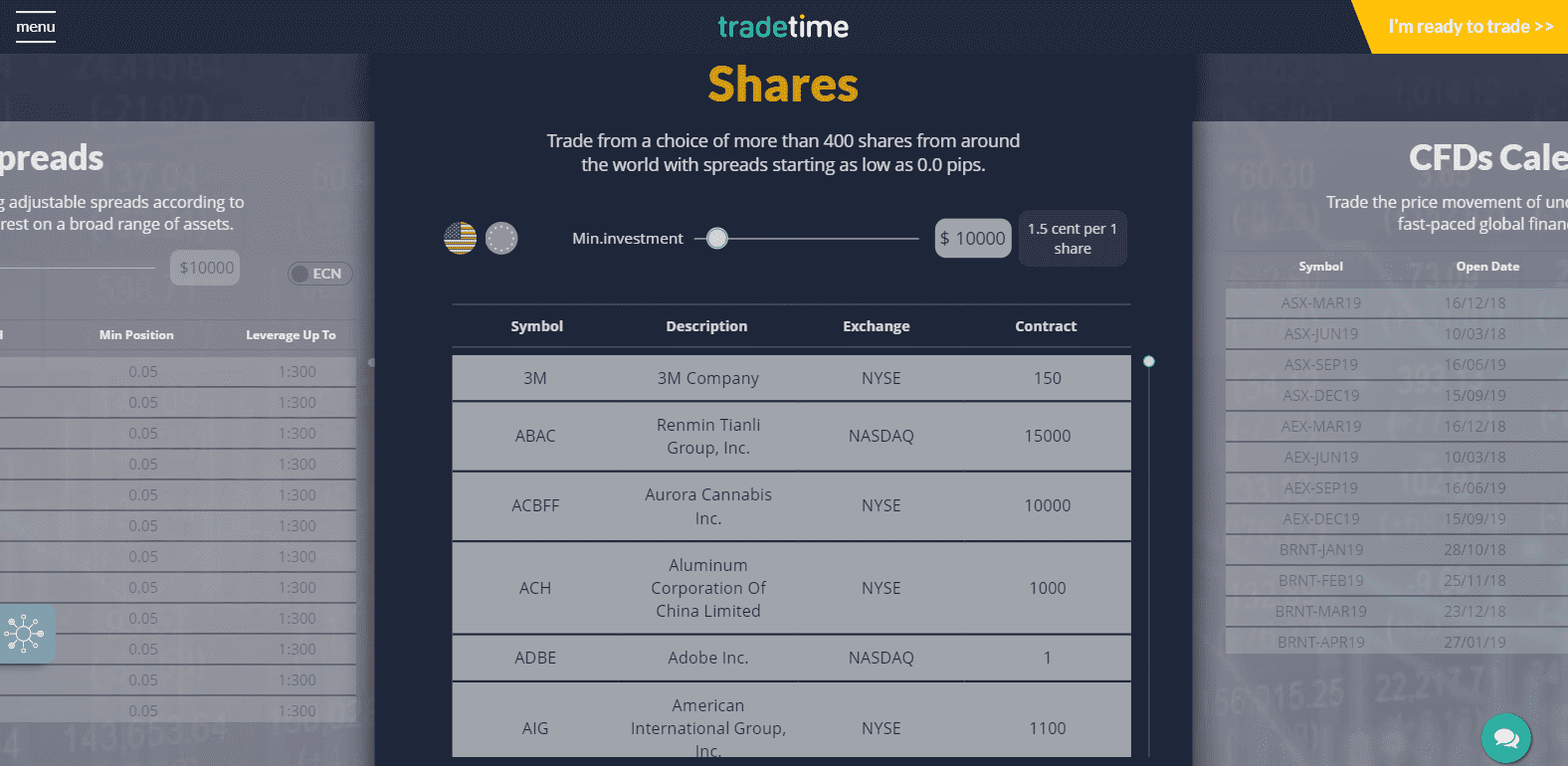The width and height of the screenshot is (1568, 766).
Task: Click the Contract column header
Action: pyautogui.click(x=1046, y=326)
